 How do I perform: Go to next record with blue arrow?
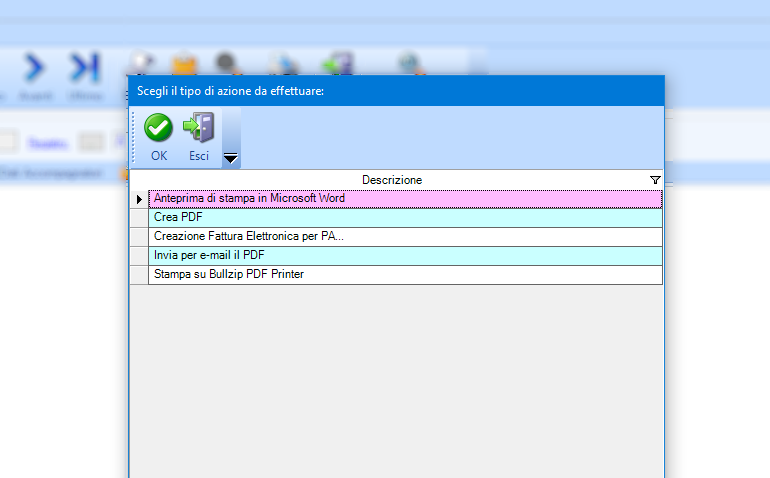click(x=35, y=68)
